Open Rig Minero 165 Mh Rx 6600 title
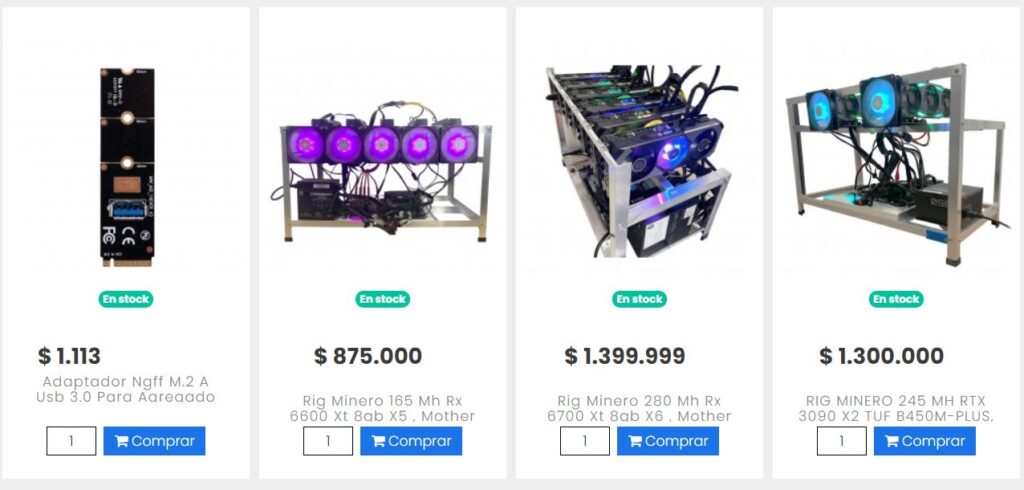Image resolution: width=1024 pixels, height=490 pixels. click(x=382, y=408)
